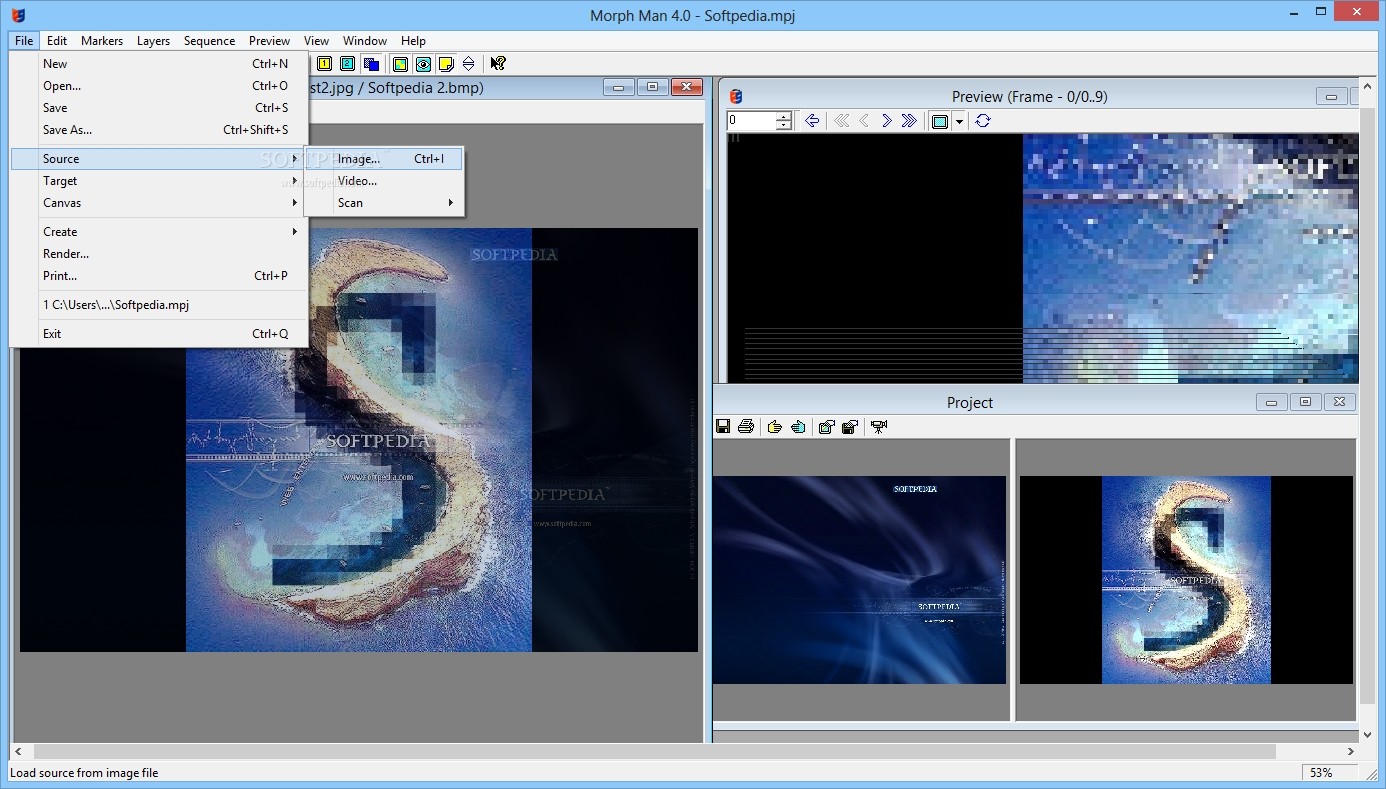
Task: Click the printer icon in Project toolbar
Action: (745, 427)
